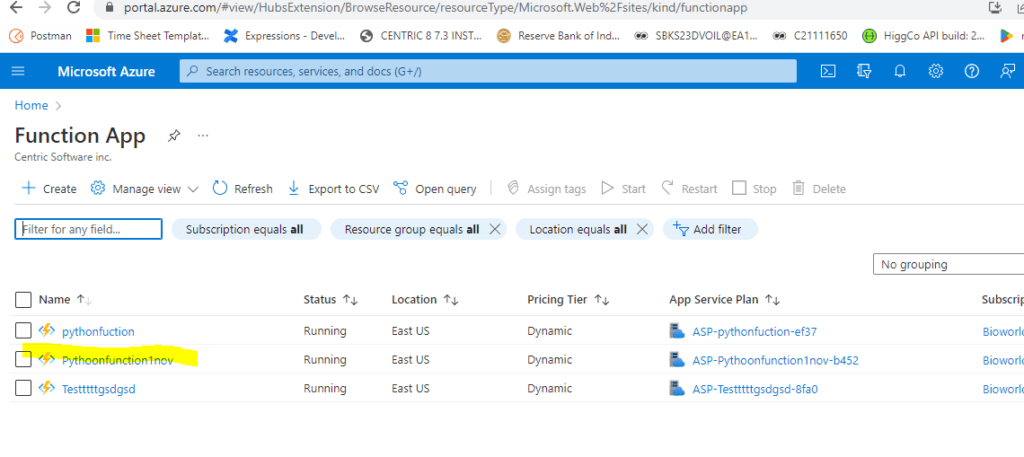This screenshot has height=457, width=1024.
Task: Open the Testttttgsdgsd function app link
Action: pyautogui.click(x=99, y=389)
